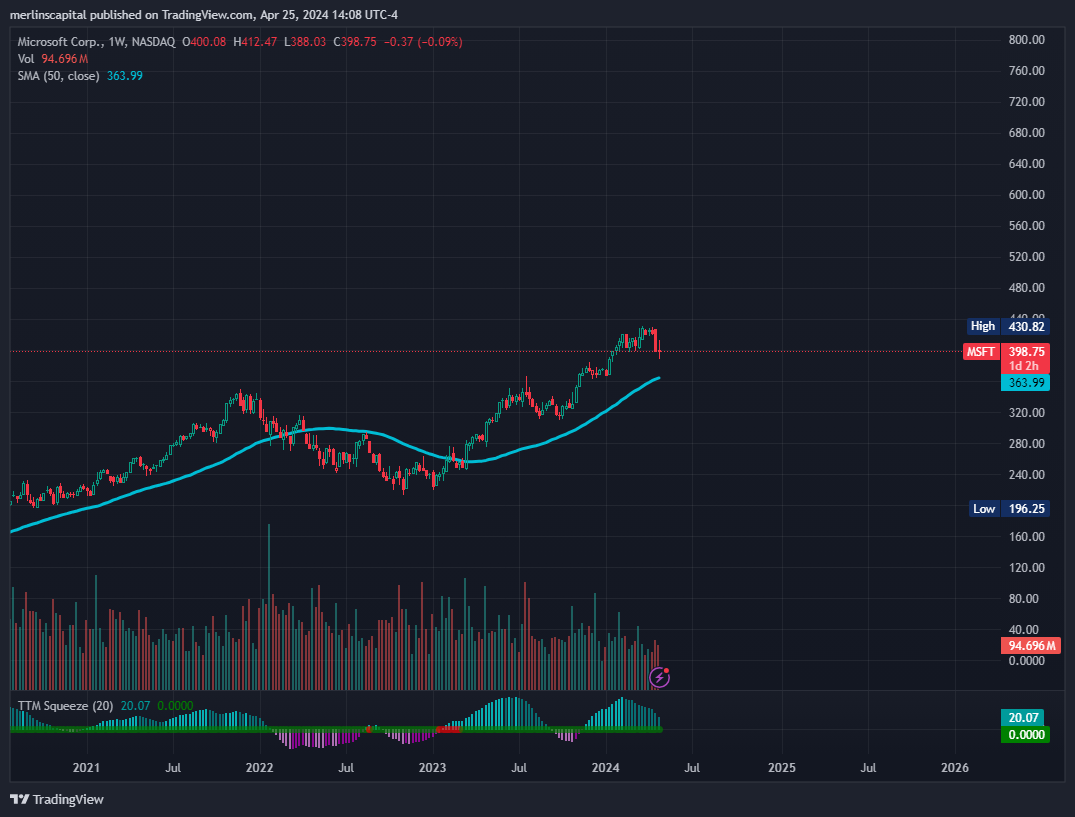Click the Jul label between 2021 and 2022
This screenshot has width=1075, height=817.
[173, 768]
